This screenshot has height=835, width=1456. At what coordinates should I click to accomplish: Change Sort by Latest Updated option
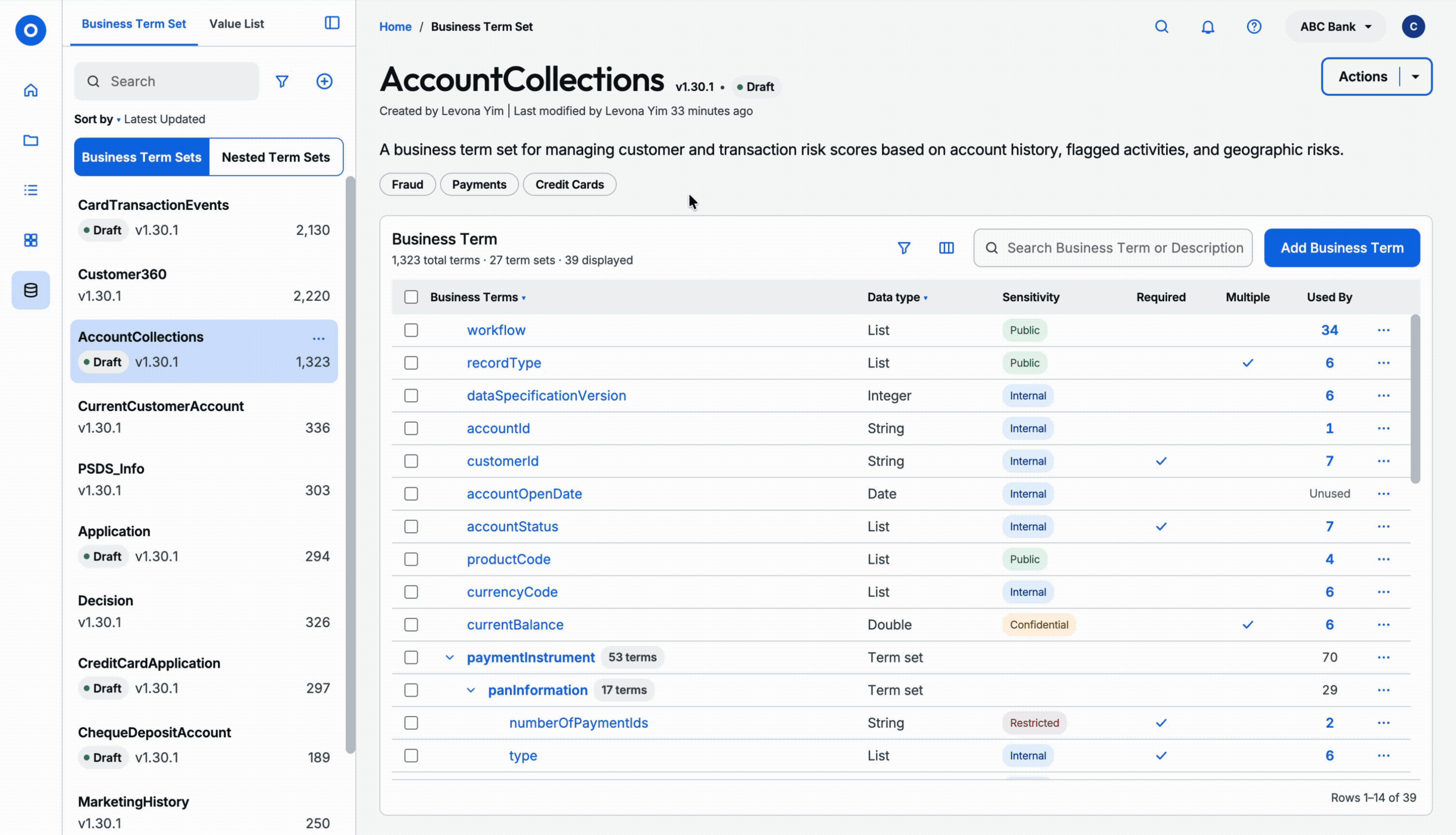tap(164, 119)
